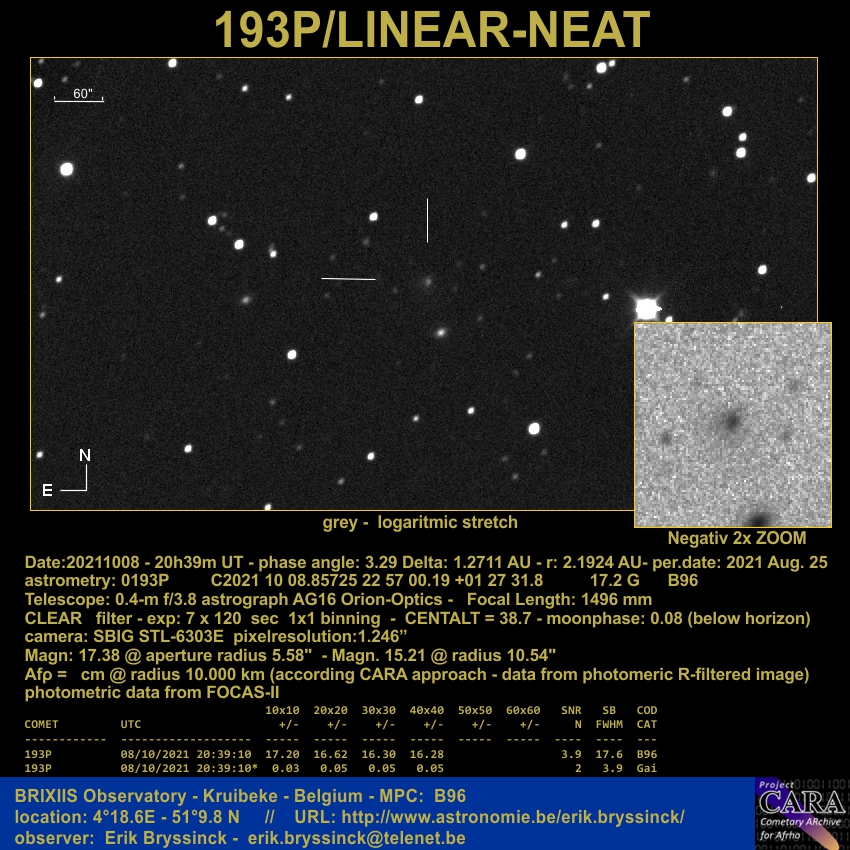Select the Magn: 17.38 aperture line
850x850 pixels.
tap(290, 655)
